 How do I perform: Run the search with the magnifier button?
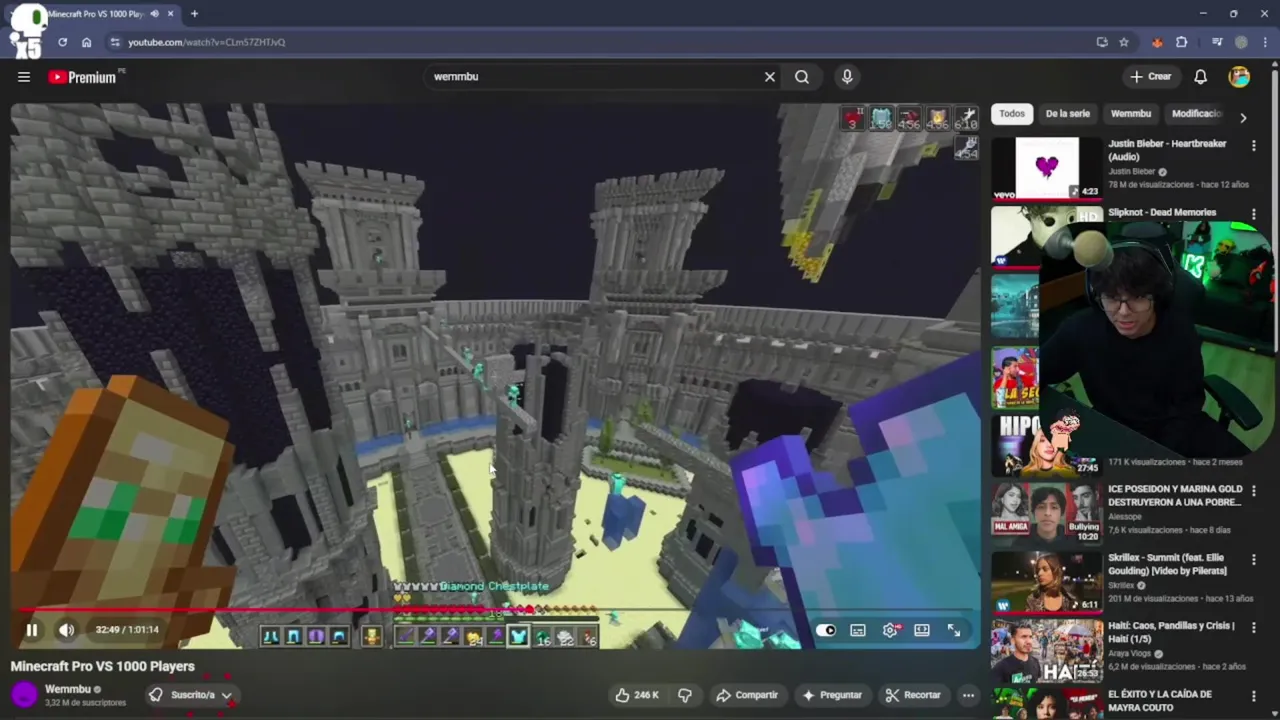802,77
